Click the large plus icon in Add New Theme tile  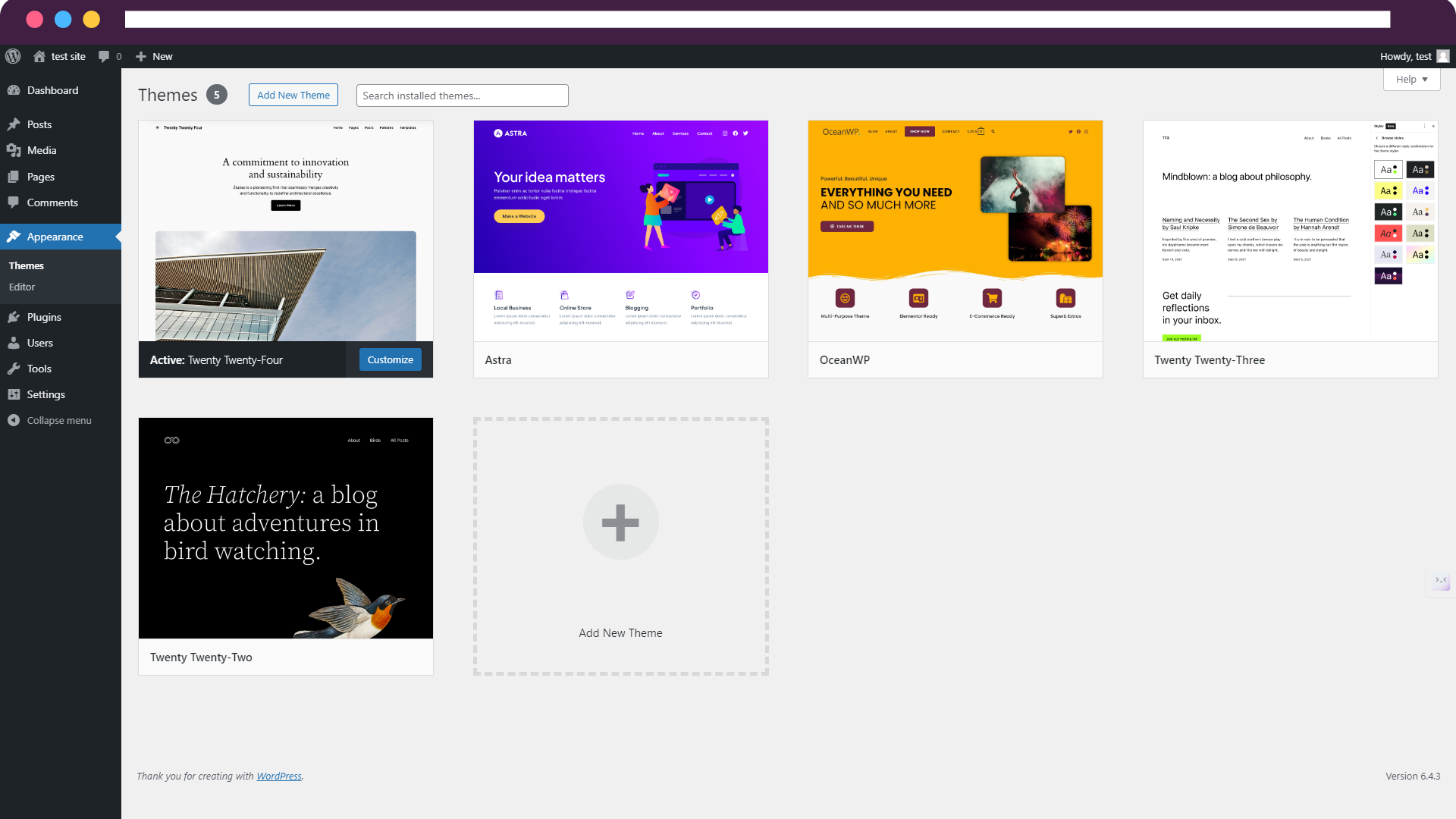tap(620, 522)
